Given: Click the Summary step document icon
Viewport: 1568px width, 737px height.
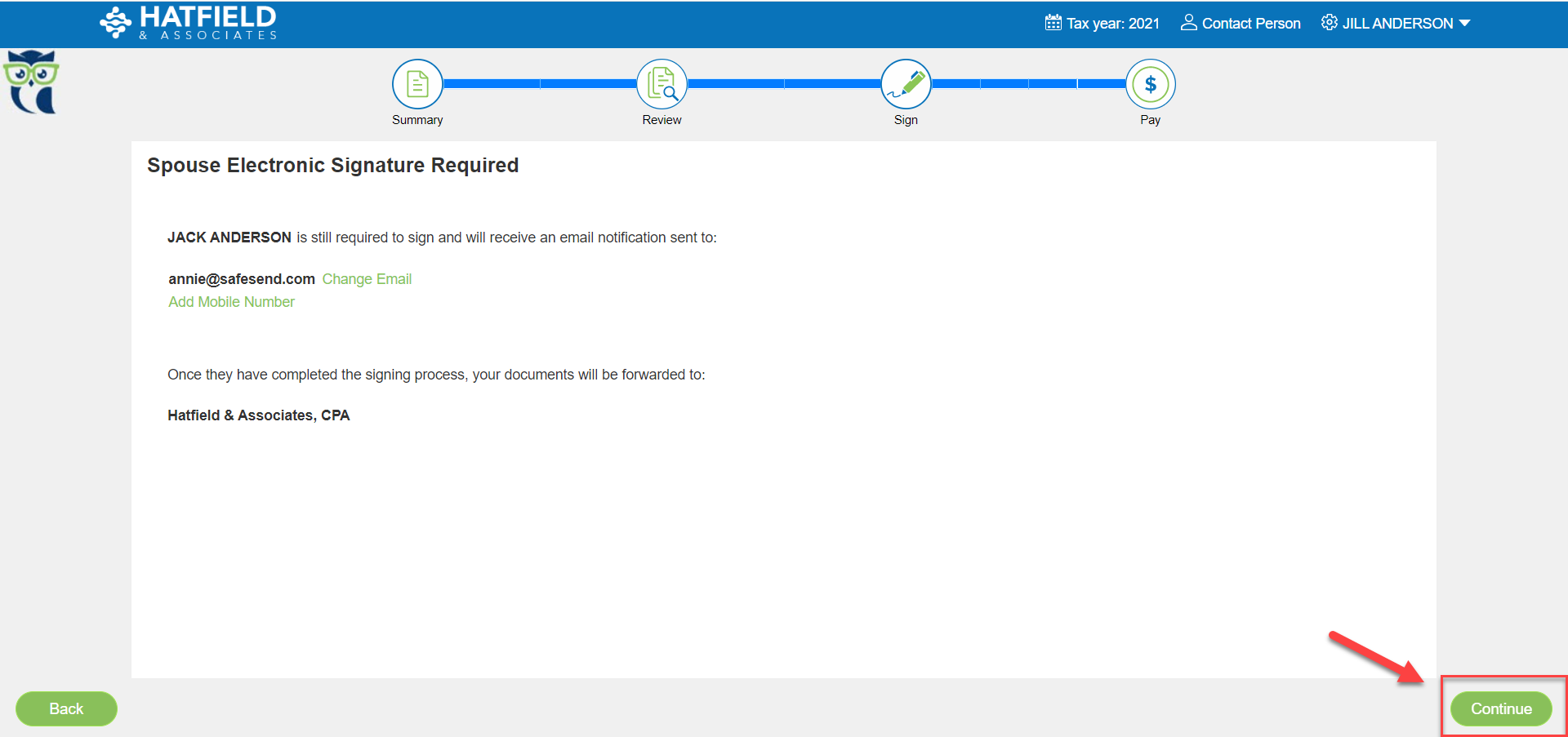Looking at the screenshot, I should click(x=417, y=84).
